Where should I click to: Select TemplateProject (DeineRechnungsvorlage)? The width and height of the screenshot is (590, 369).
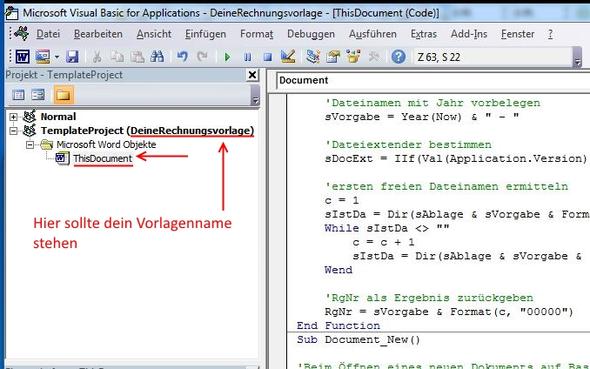click(148, 131)
